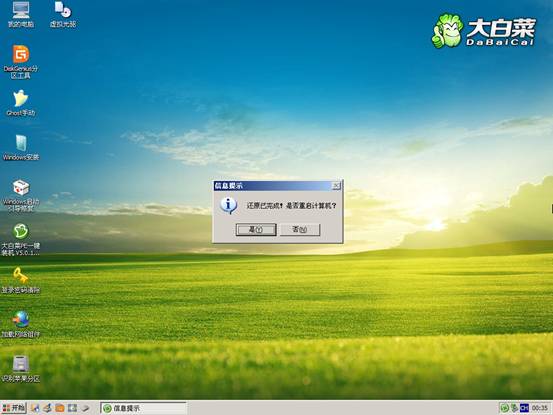Click the orange quick launch icon
The height and width of the screenshot is (415, 553).
60,408
